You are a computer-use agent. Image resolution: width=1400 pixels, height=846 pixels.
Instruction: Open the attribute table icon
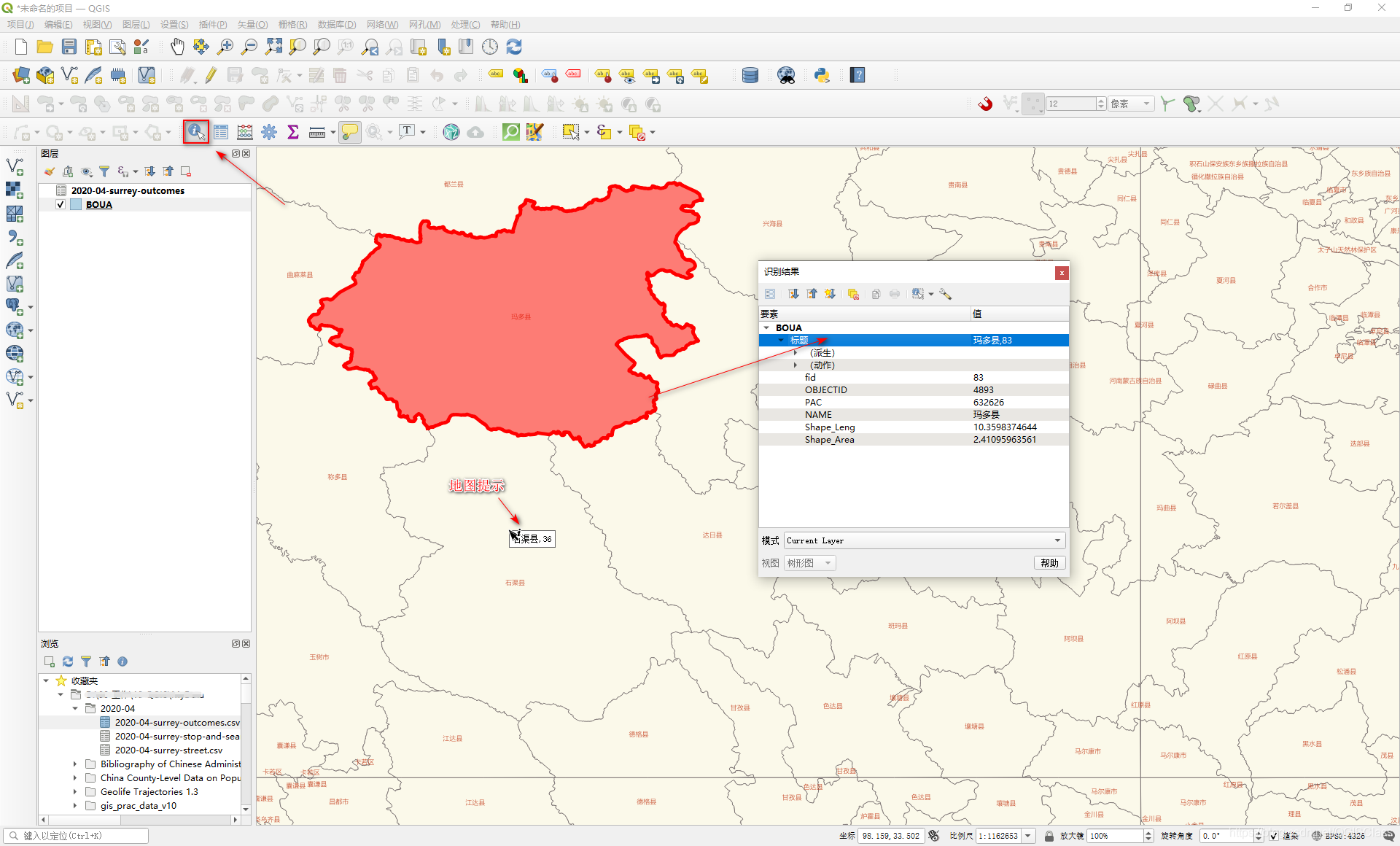221,132
